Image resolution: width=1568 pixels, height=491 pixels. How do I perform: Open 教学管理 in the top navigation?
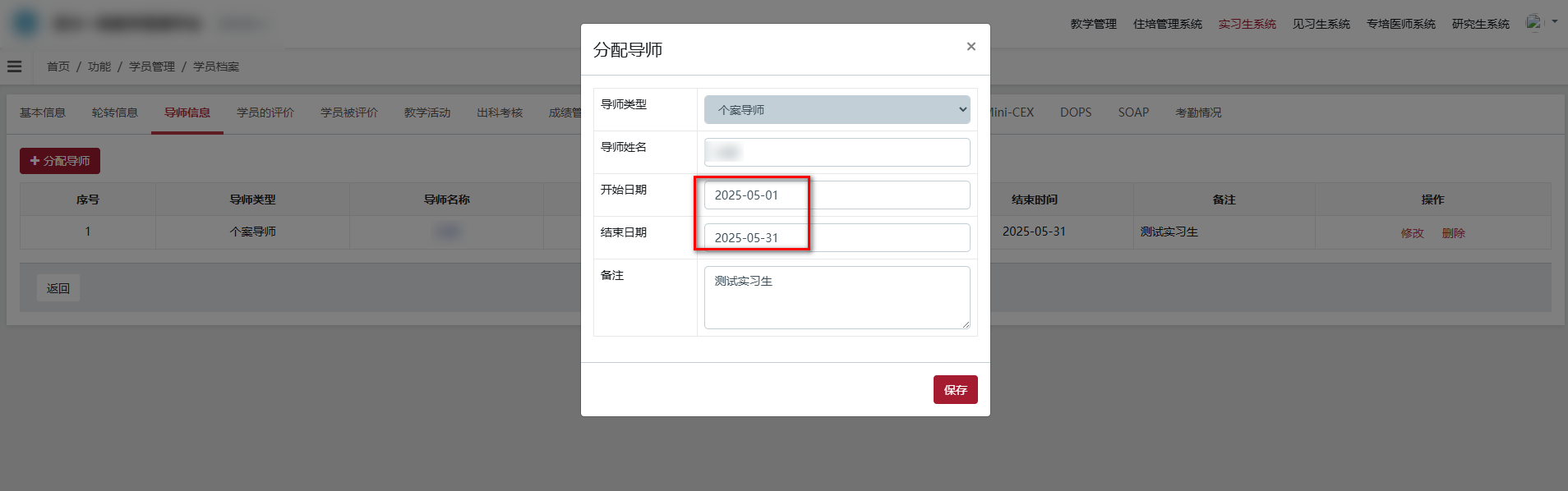(1093, 24)
